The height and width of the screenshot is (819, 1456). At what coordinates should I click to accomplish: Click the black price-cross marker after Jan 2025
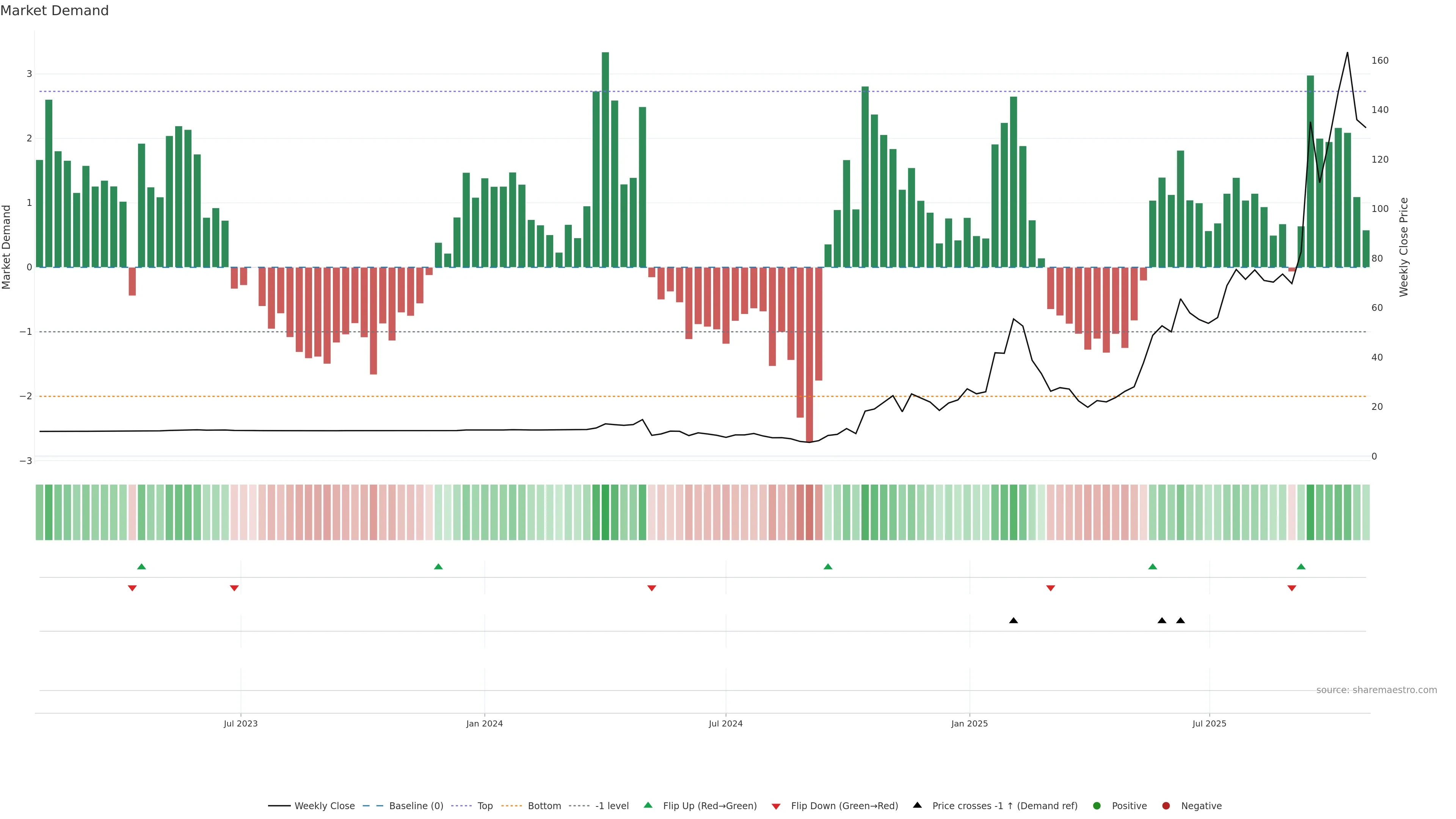pyautogui.click(x=1014, y=621)
